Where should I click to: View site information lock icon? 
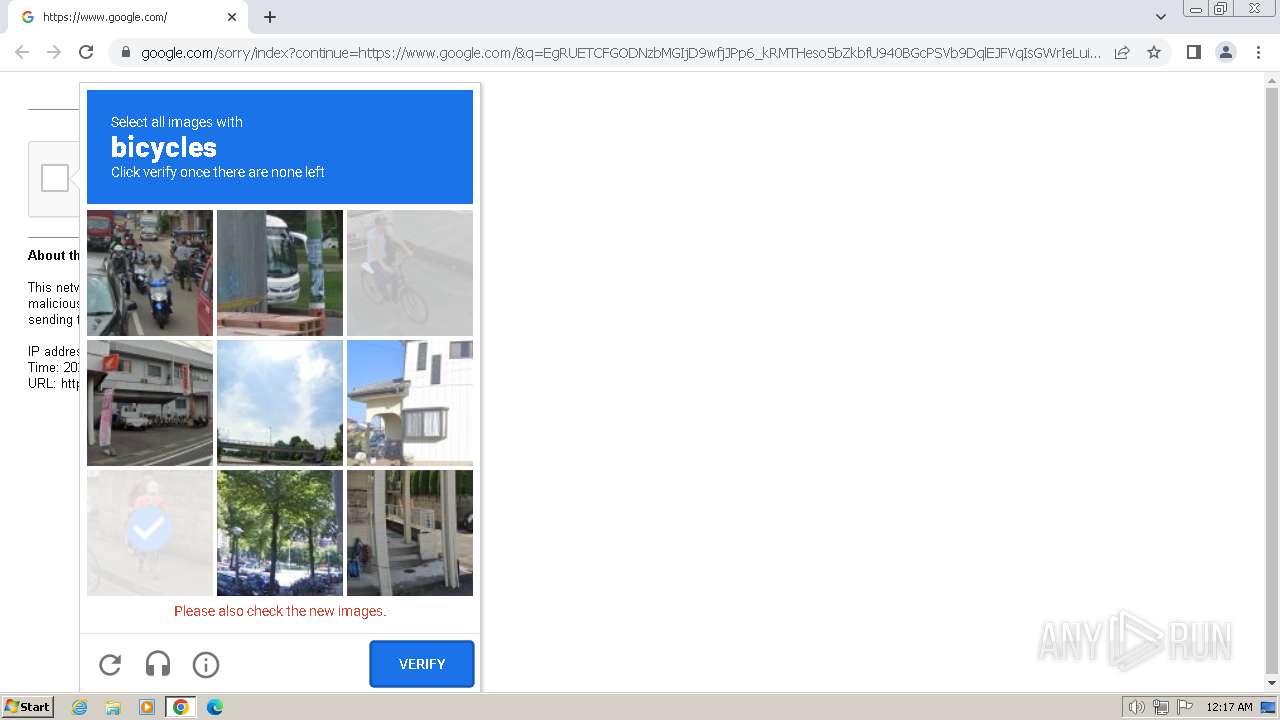point(125,52)
